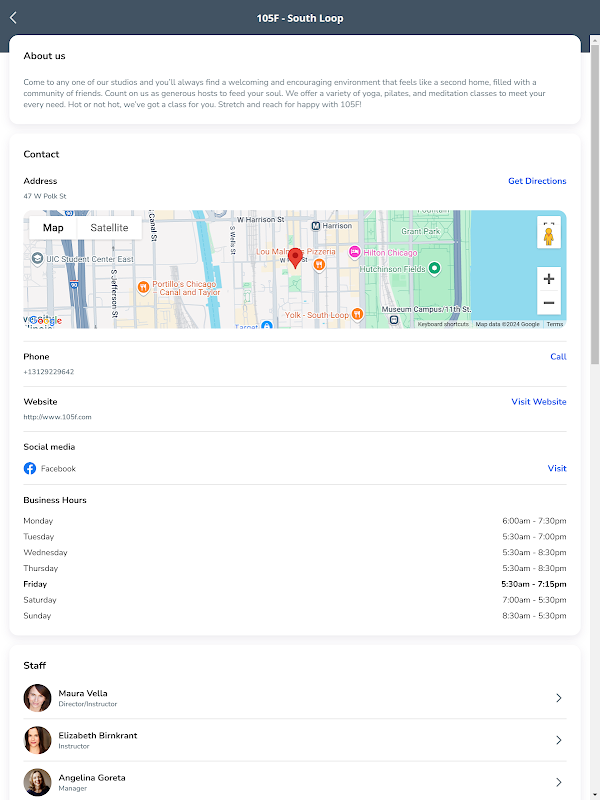The image size is (600, 800).
Task: Call the studio phone number
Action: pyautogui.click(x=558, y=357)
